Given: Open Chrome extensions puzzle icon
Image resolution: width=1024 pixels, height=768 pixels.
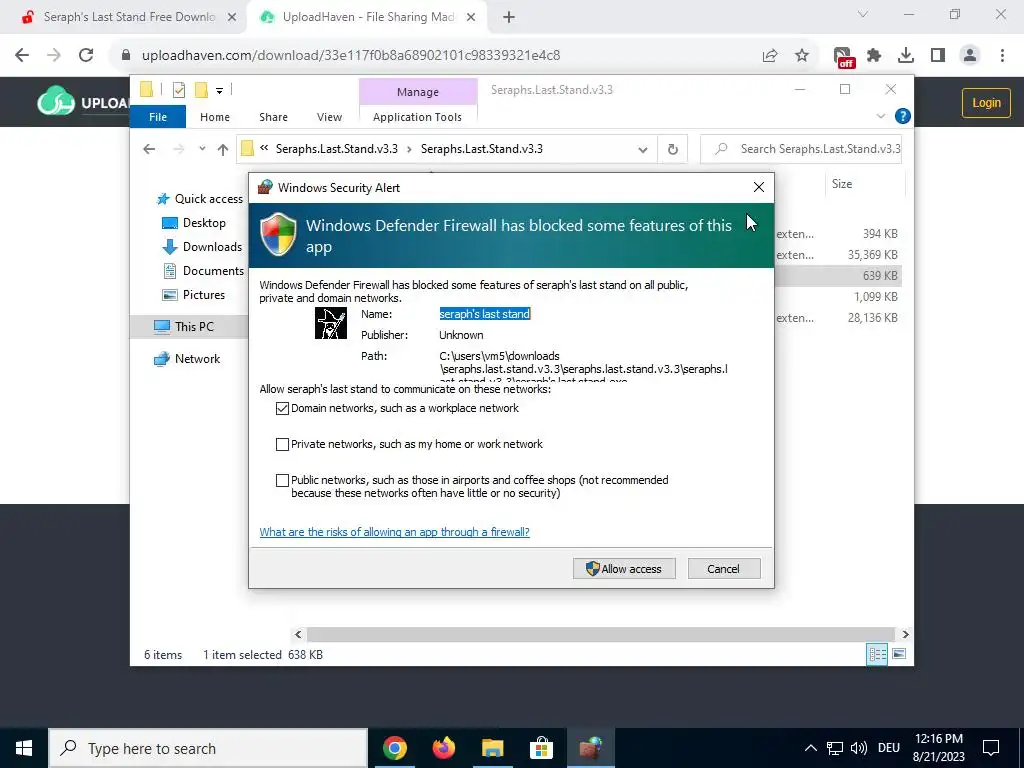Looking at the screenshot, I should tap(874, 56).
